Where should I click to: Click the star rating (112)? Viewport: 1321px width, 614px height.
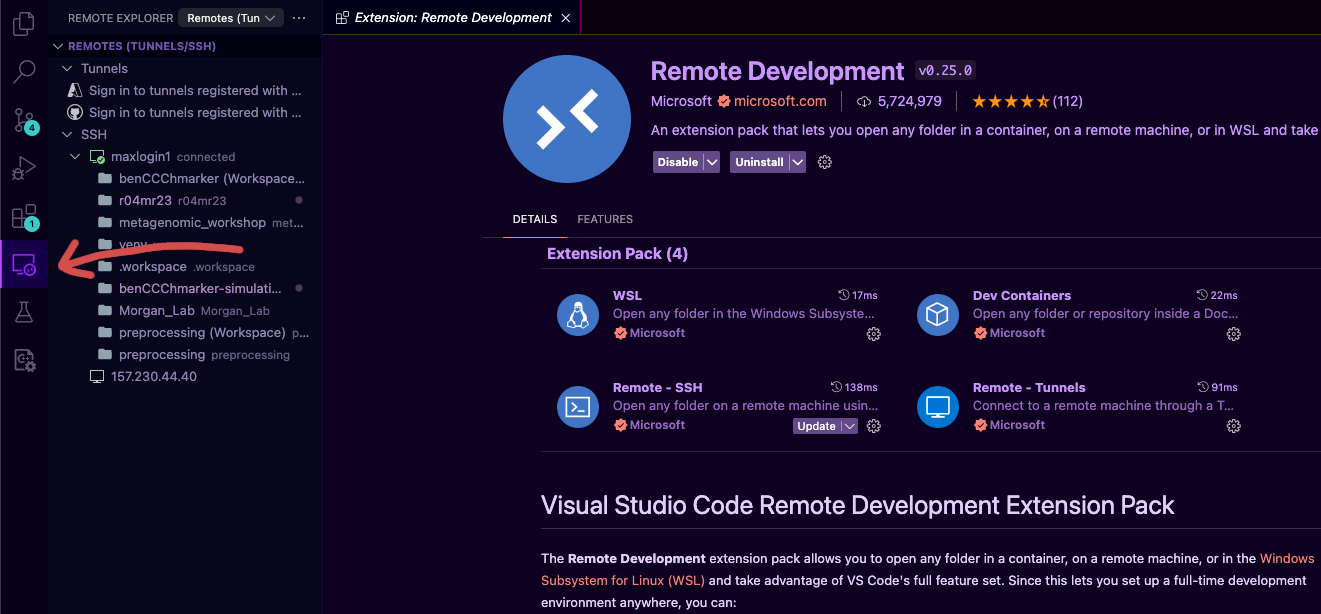1027,101
